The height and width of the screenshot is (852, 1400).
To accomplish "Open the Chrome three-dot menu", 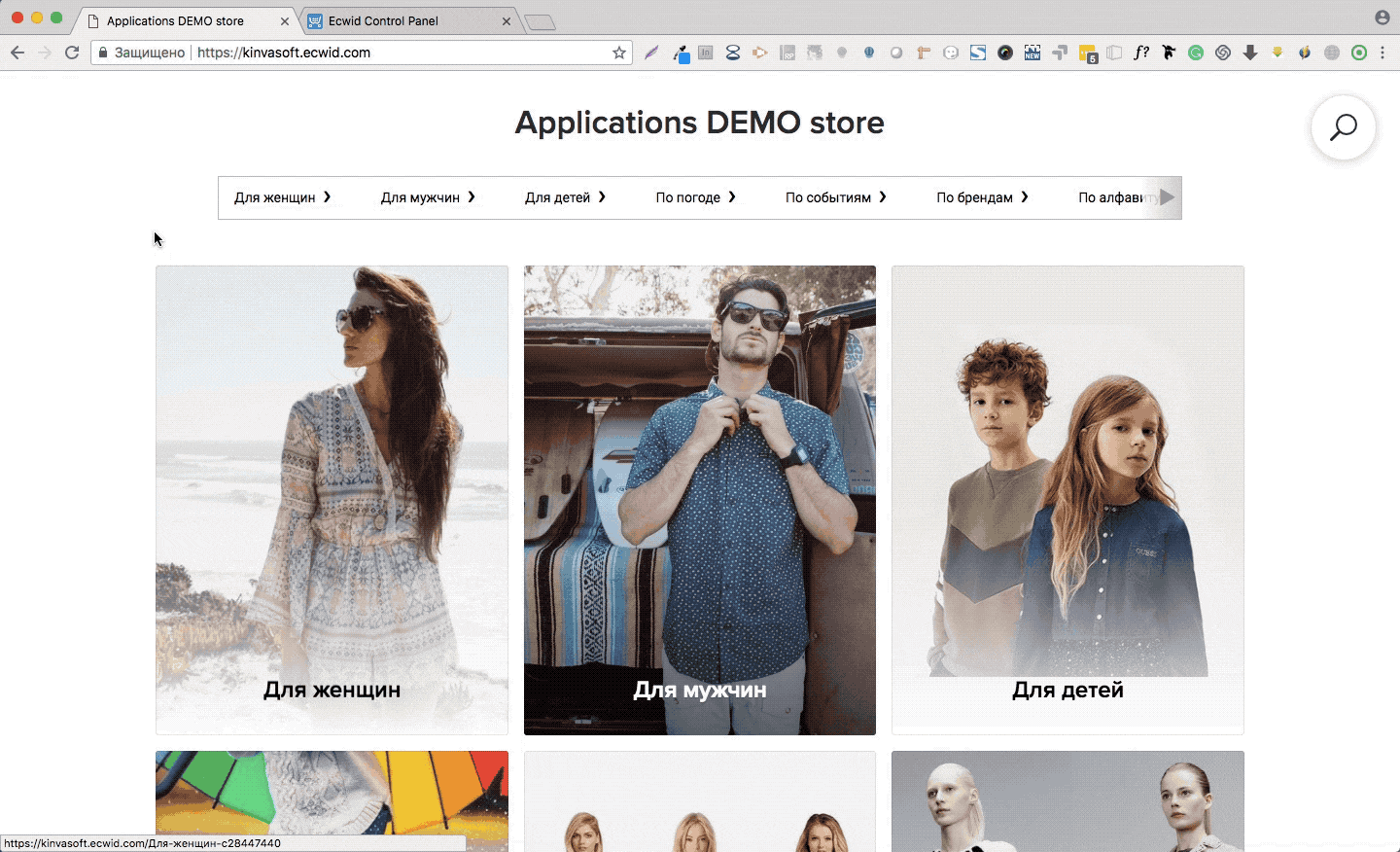I will pyautogui.click(x=1382, y=53).
